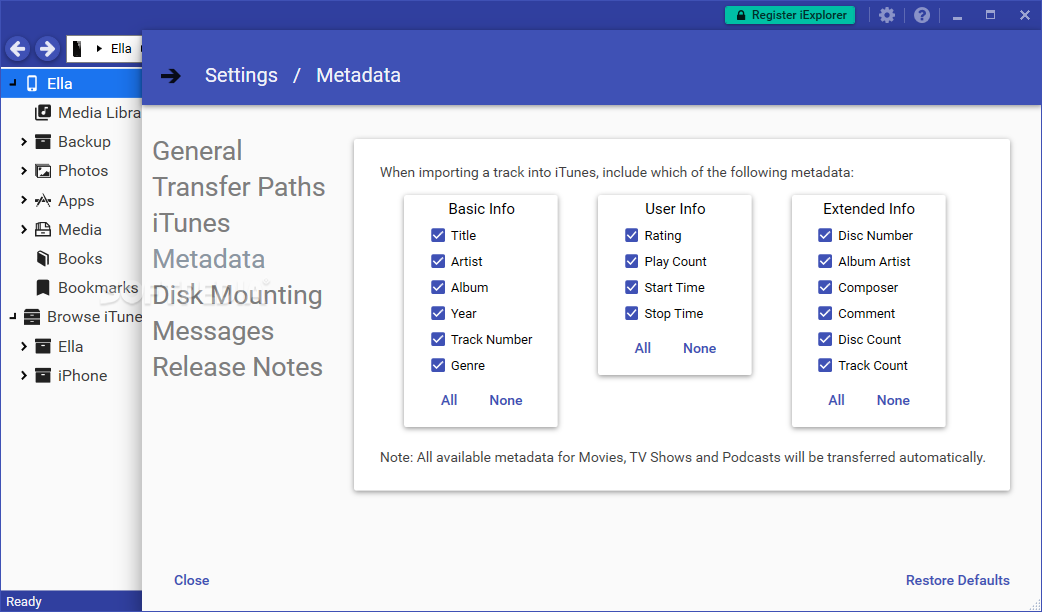
Task: Click the phone icon beside Ella in tree
Action: click(x=32, y=84)
